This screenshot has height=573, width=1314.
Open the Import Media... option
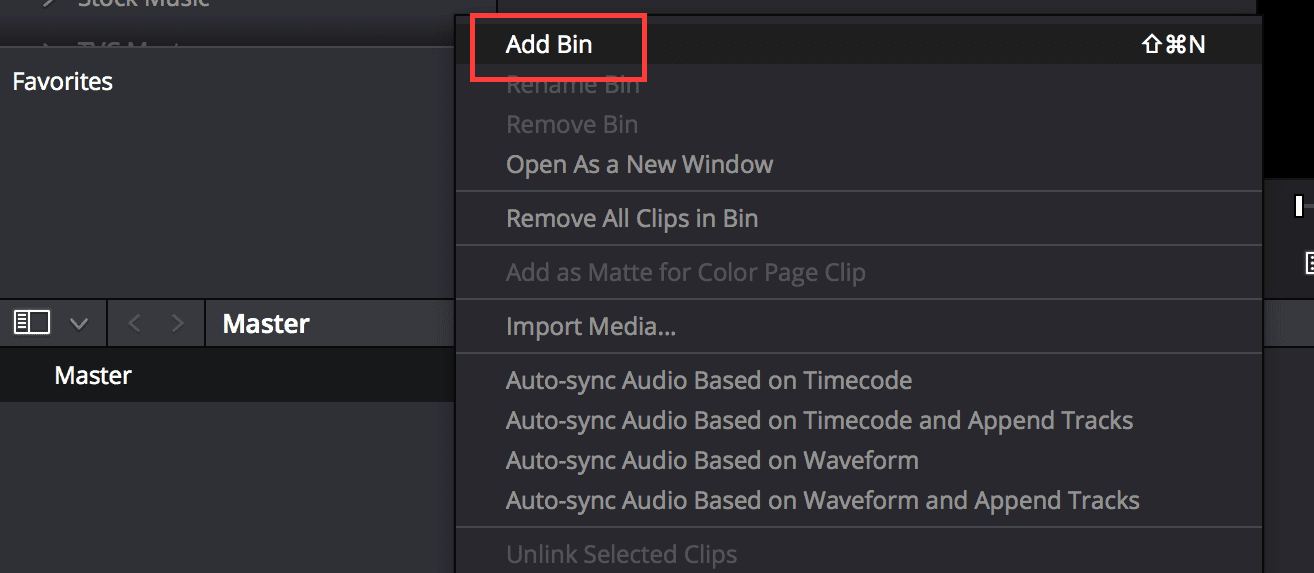(x=591, y=326)
